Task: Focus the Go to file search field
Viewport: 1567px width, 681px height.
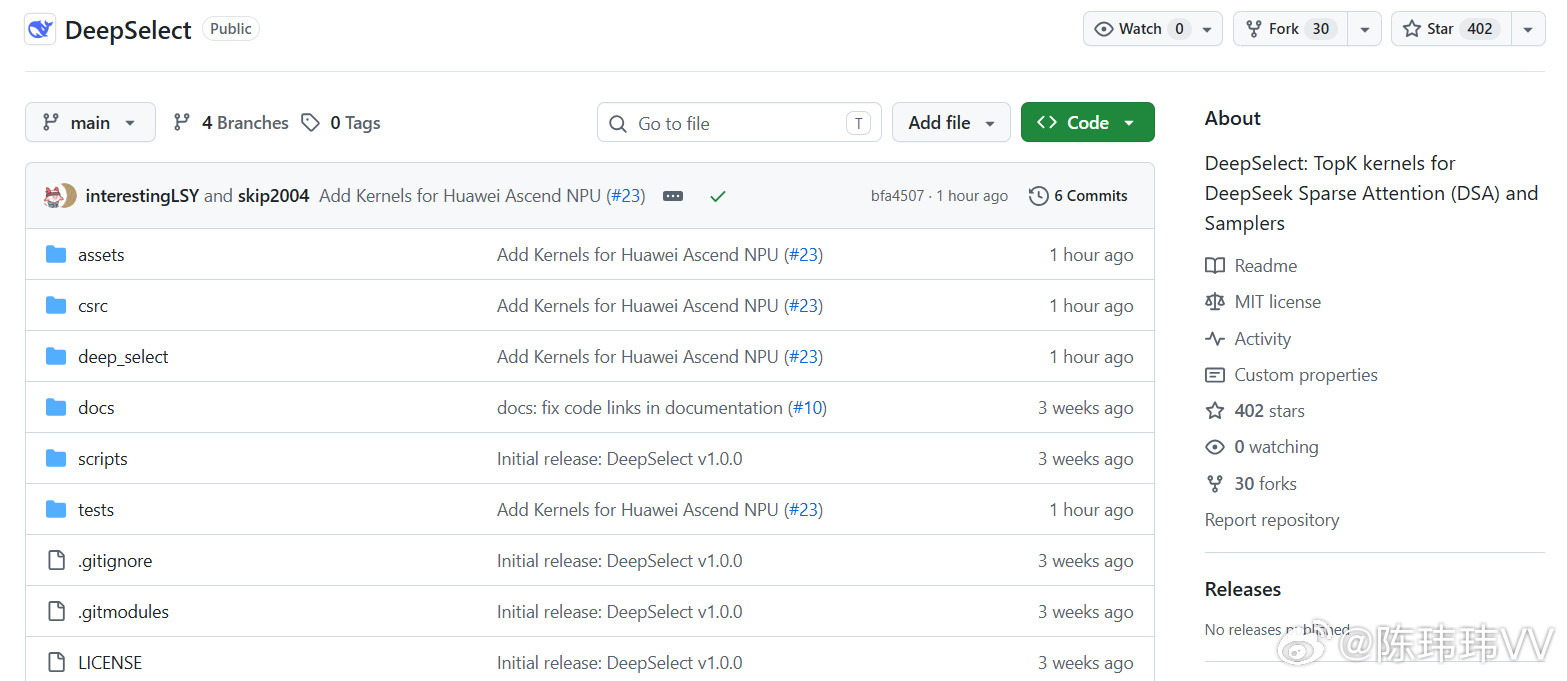Action: point(739,123)
